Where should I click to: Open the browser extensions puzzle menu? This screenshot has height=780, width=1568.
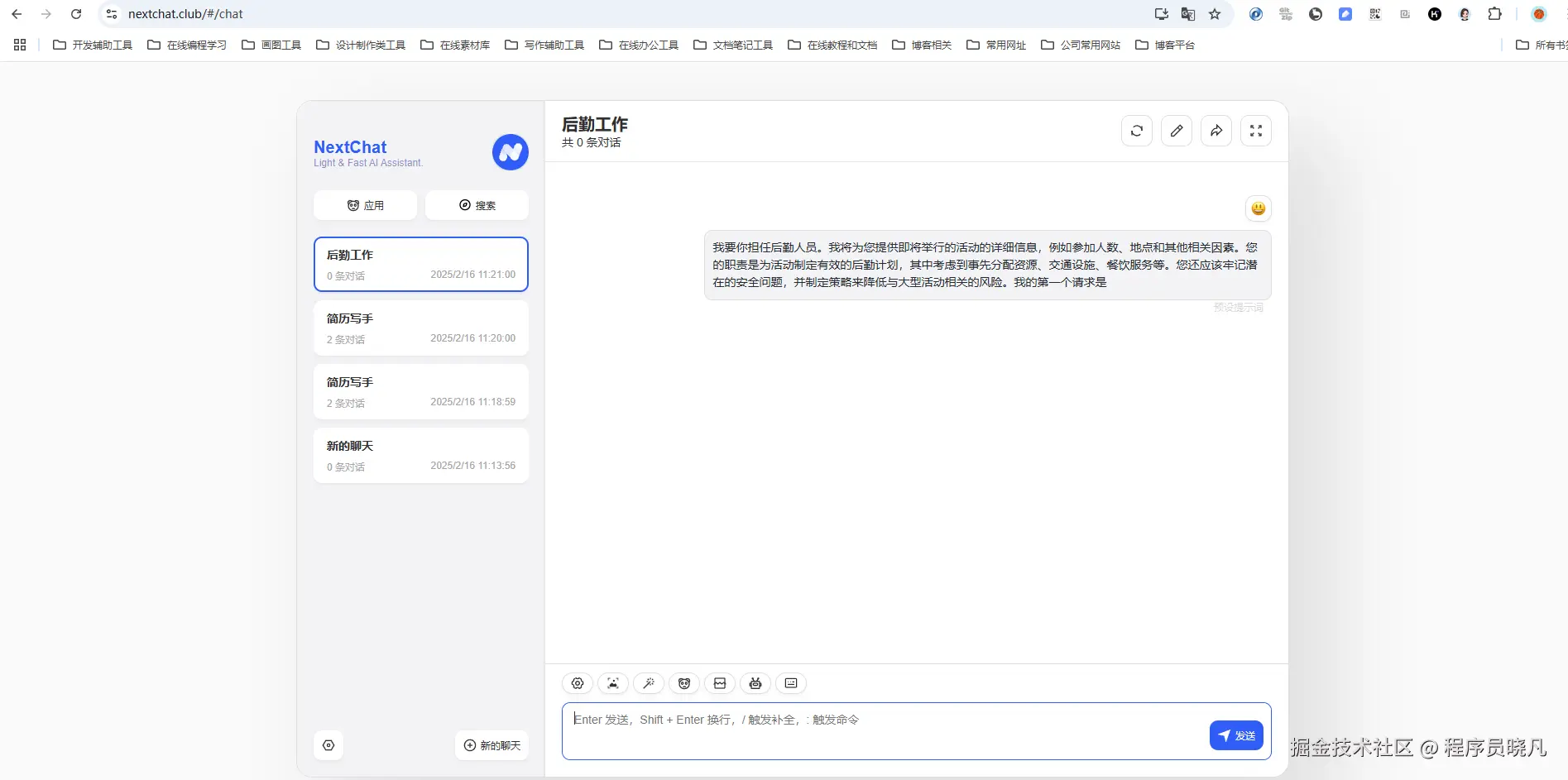tap(1494, 14)
